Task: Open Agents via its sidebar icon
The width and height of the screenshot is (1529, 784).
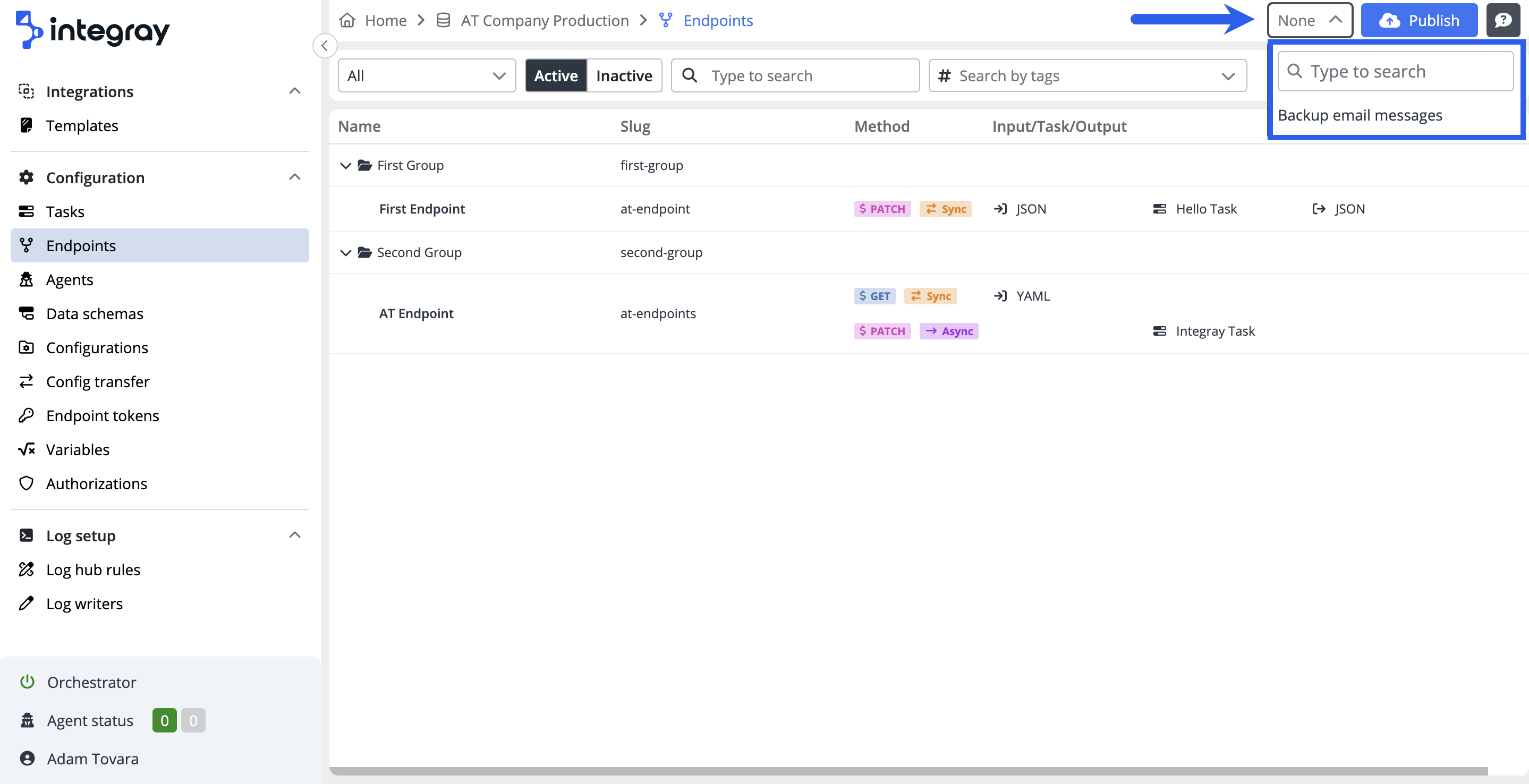Action: 26,279
